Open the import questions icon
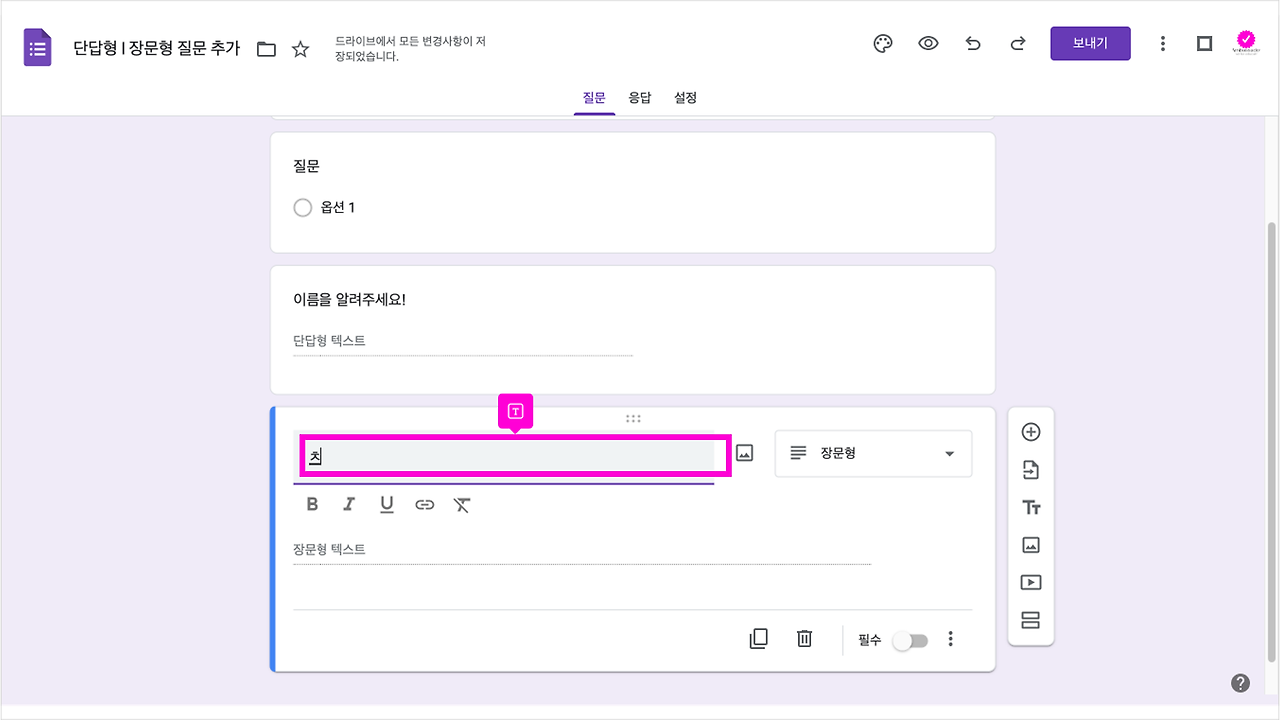Viewport: 1280px width, 720px height. [1030, 469]
